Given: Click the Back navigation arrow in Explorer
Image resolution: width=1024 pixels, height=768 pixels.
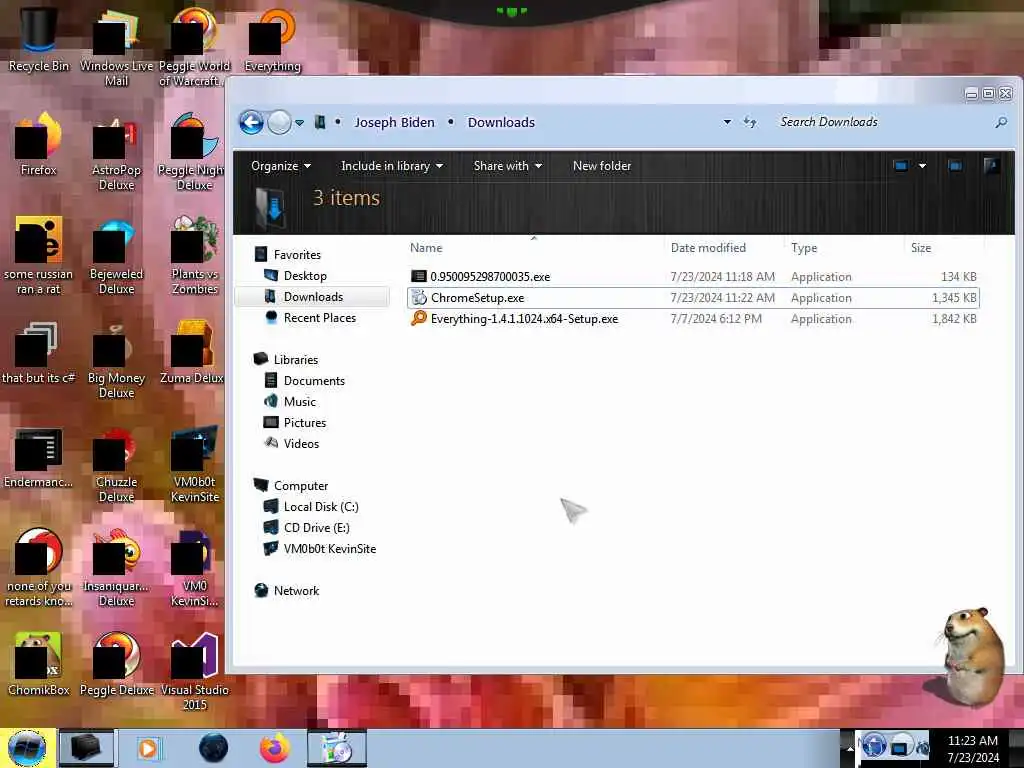Looking at the screenshot, I should (251, 122).
